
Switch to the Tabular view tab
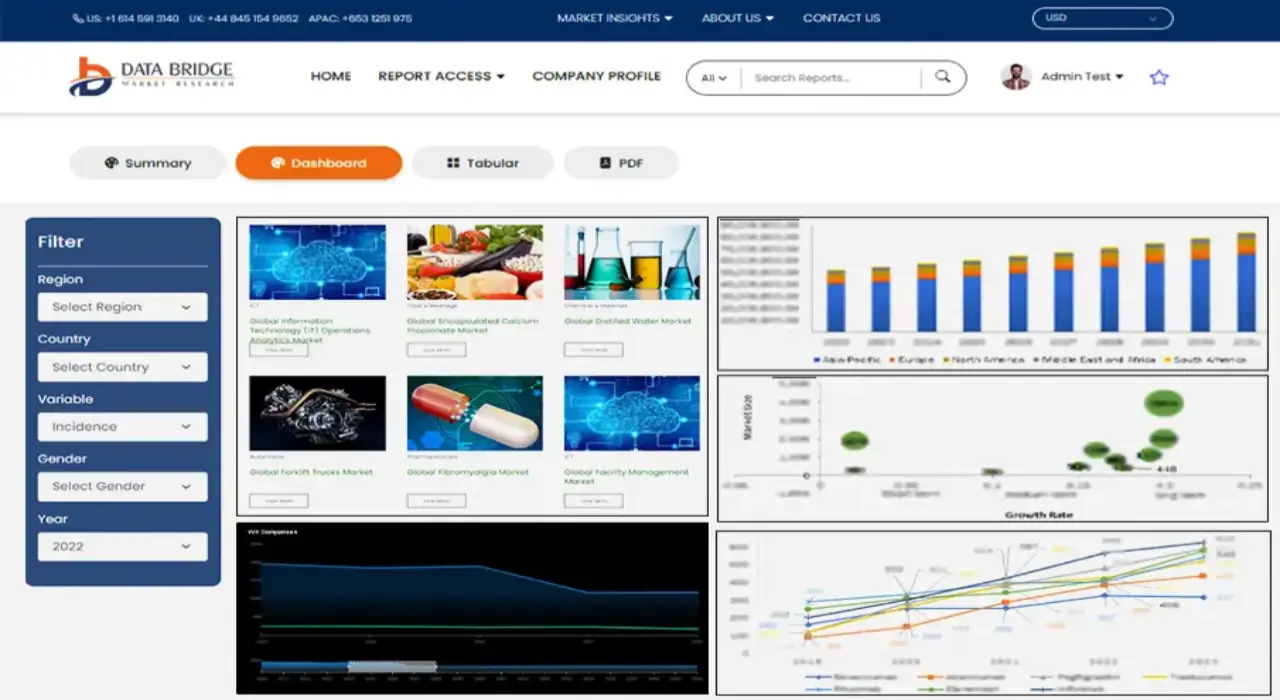coord(483,163)
